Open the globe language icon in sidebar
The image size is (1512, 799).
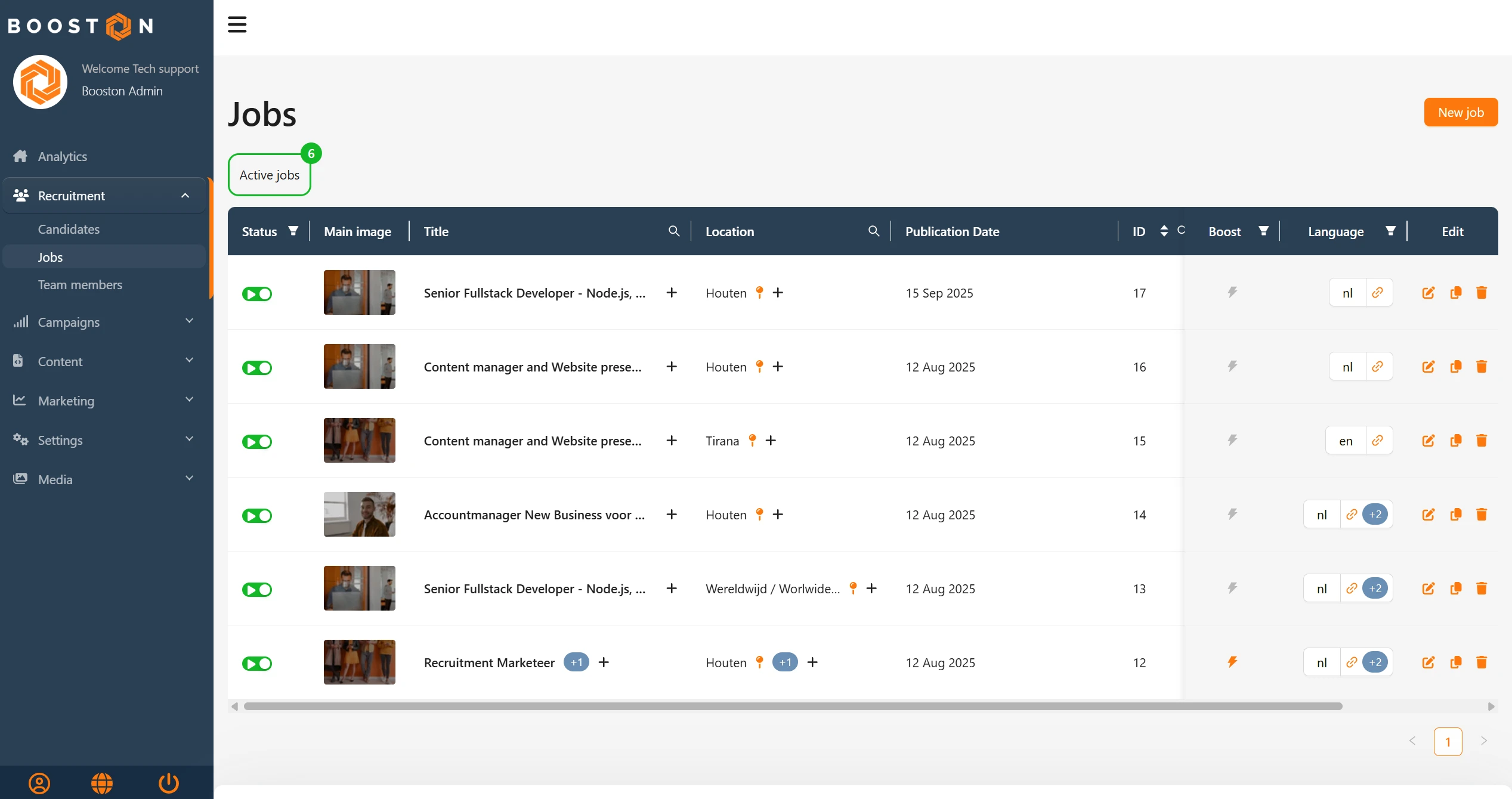pyautogui.click(x=102, y=783)
